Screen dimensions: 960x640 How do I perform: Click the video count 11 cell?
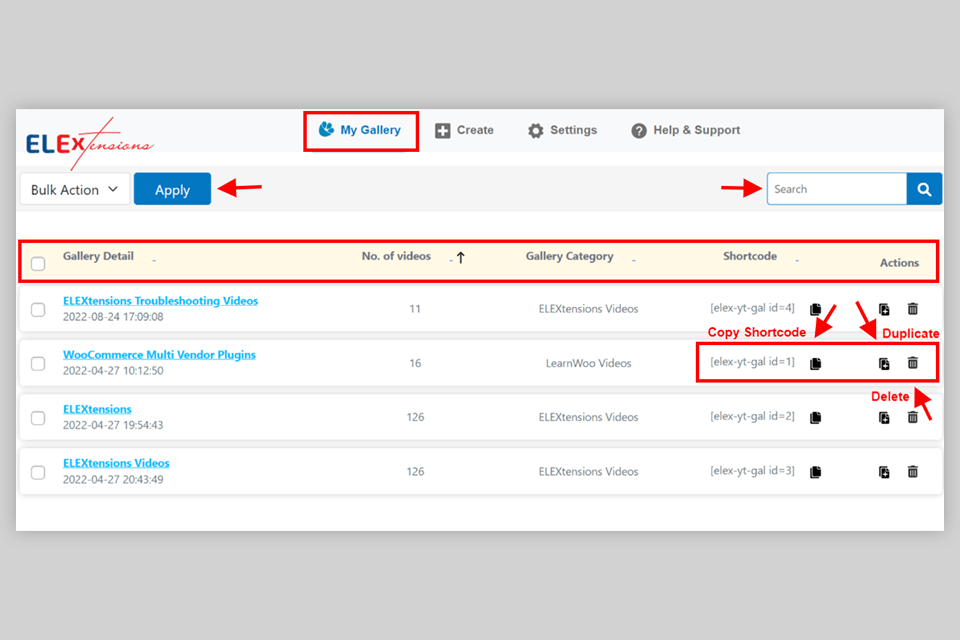(x=415, y=309)
